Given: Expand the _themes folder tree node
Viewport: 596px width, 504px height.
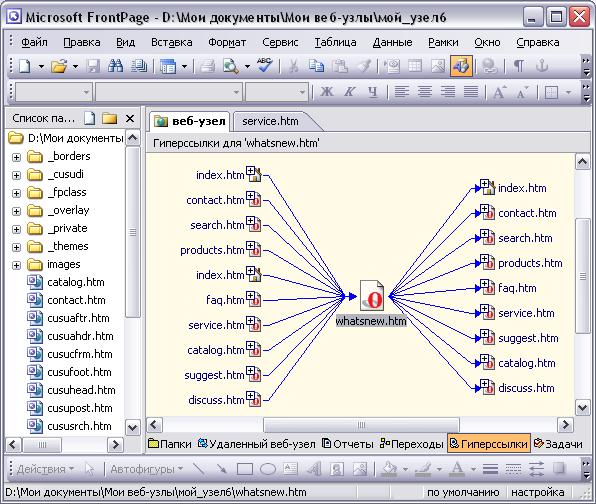Looking at the screenshot, I should (16, 247).
